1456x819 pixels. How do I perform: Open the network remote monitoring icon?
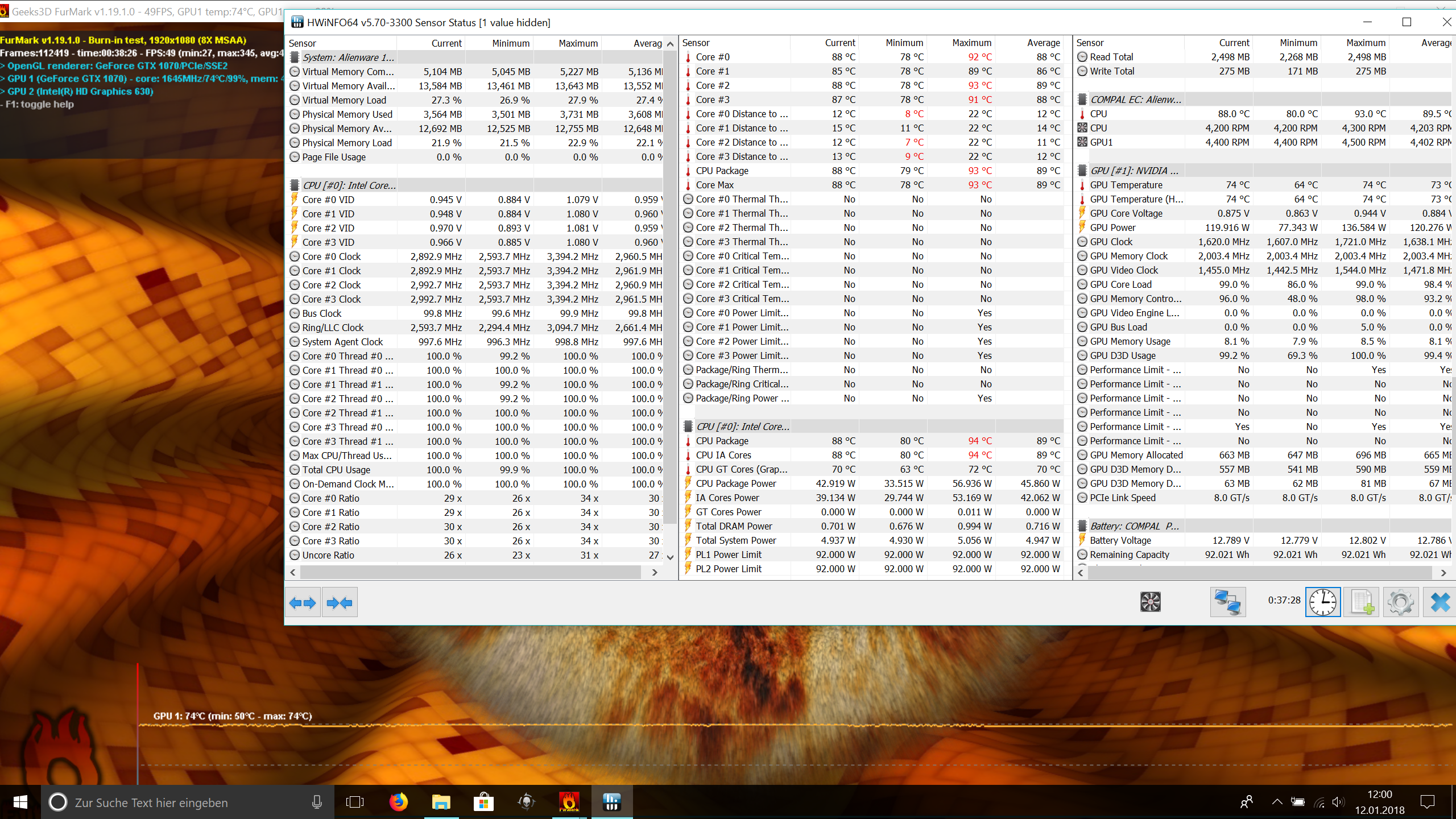click(1227, 602)
